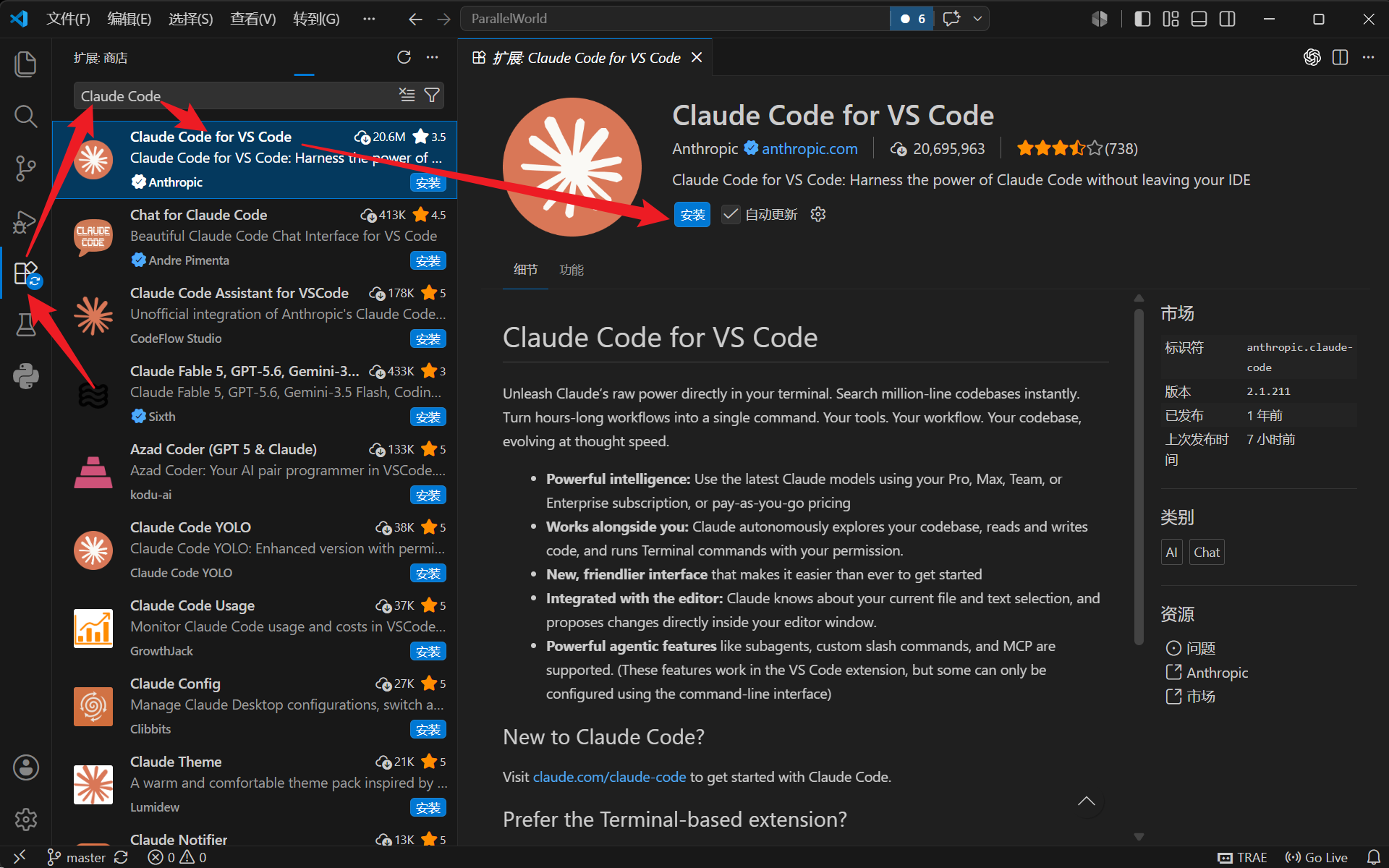The height and width of the screenshot is (868, 1389).
Task: Open the Testing flask icon view
Action: click(x=26, y=325)
